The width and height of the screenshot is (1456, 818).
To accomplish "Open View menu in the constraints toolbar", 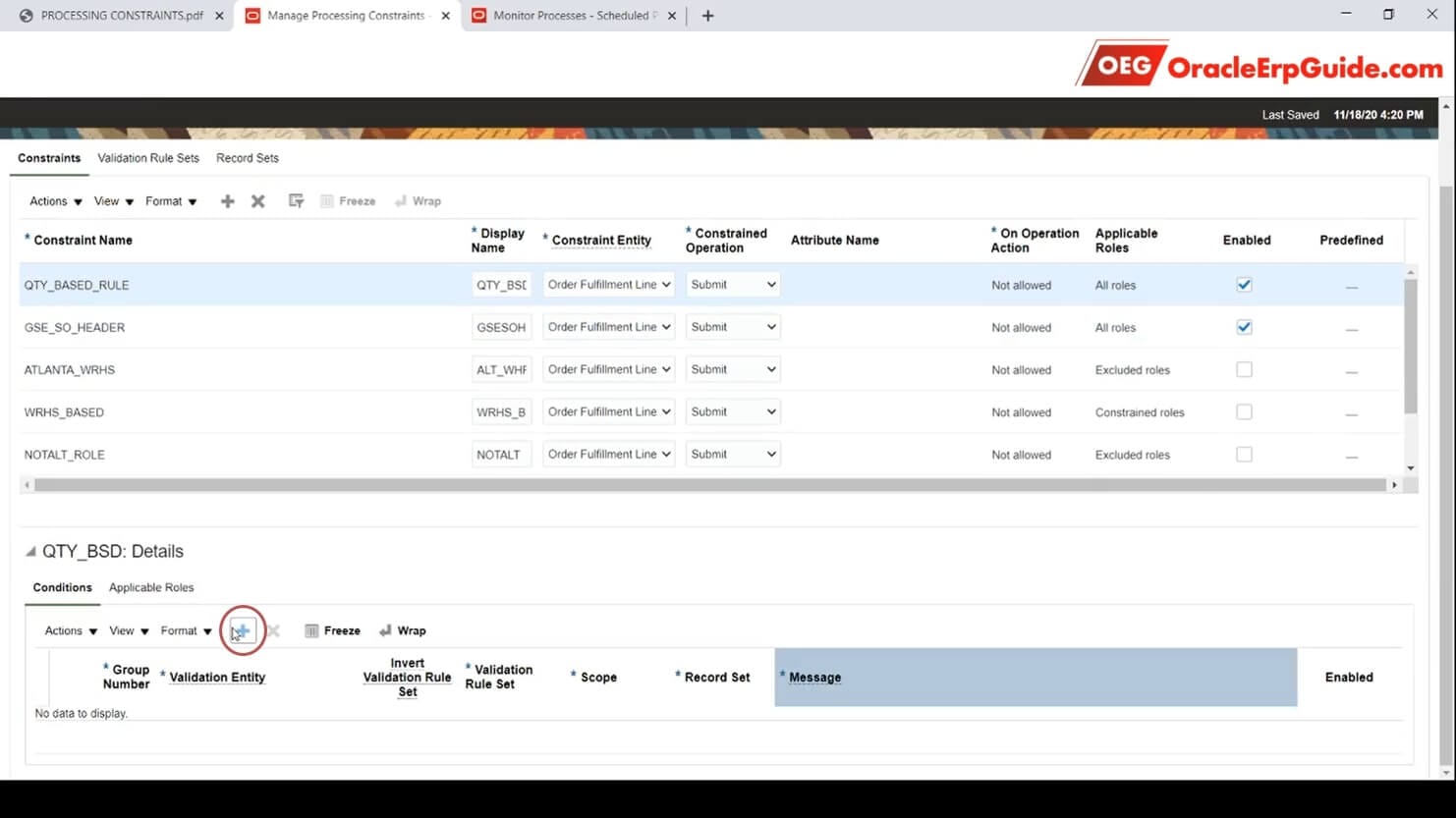I will click(x=114, y=201).
